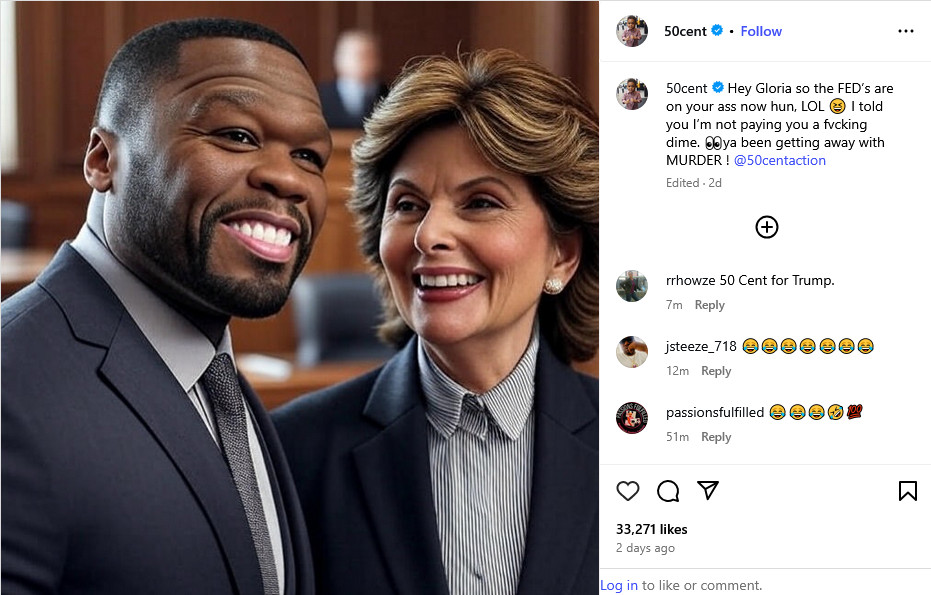Click passionsfulfilled's username

pos(715,412)
